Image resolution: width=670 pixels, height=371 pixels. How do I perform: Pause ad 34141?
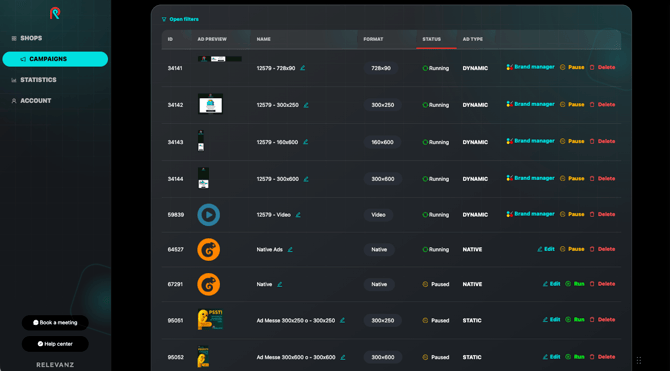click(572, 68)
